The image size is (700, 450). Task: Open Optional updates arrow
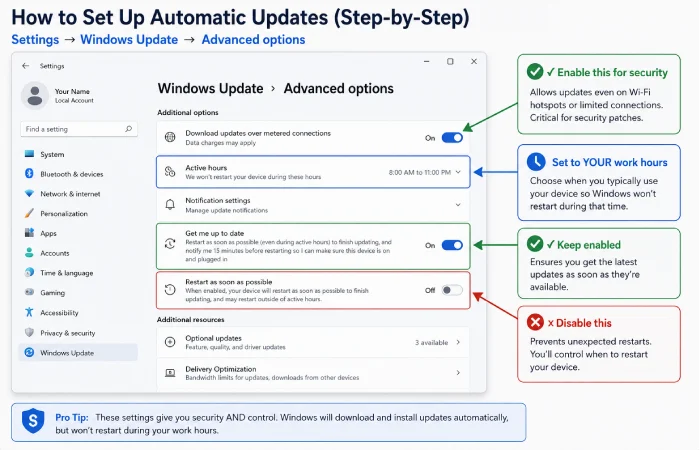(458, 342)
